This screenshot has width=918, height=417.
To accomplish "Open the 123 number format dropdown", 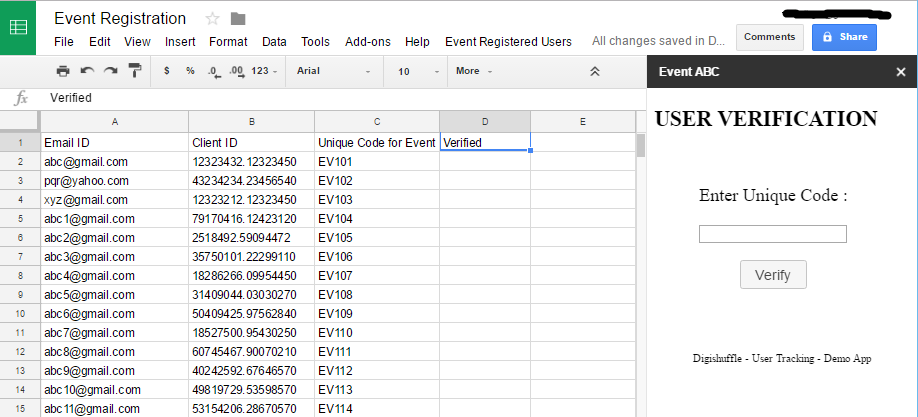I will [264, 71].
